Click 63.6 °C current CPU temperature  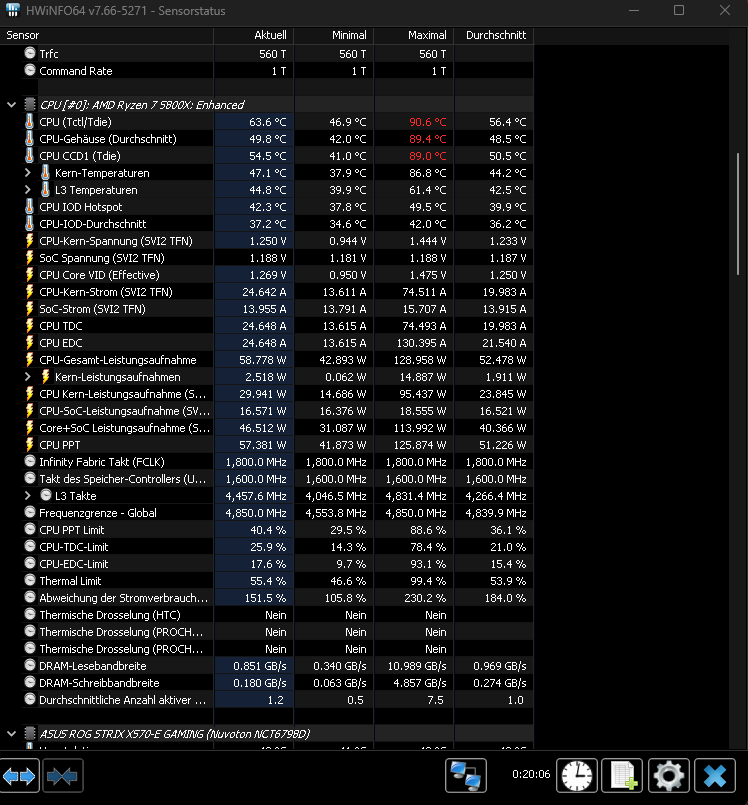[x=267, y=122]
